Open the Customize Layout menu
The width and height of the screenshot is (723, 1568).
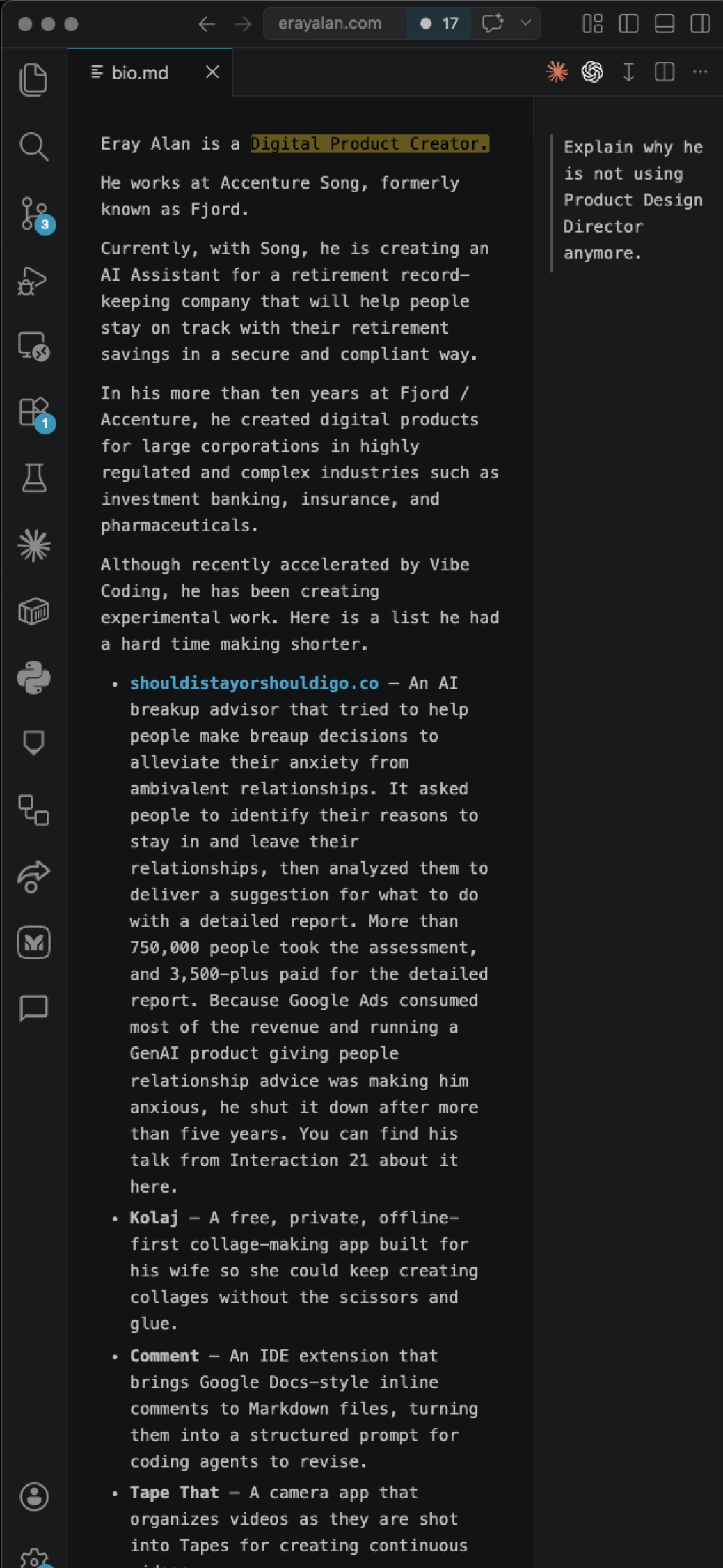coord(592,24)
